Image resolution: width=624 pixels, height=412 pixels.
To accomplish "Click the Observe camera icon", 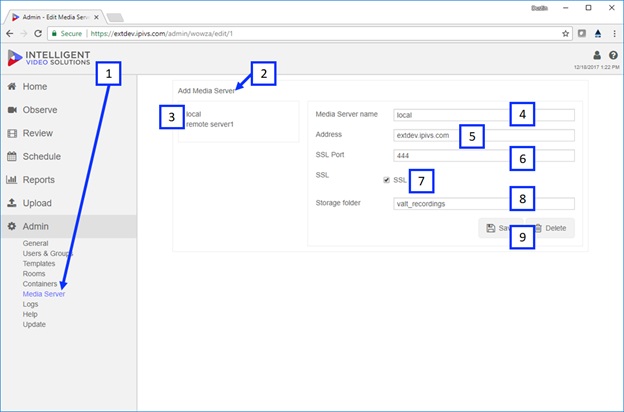I will (x=12, y=110).
